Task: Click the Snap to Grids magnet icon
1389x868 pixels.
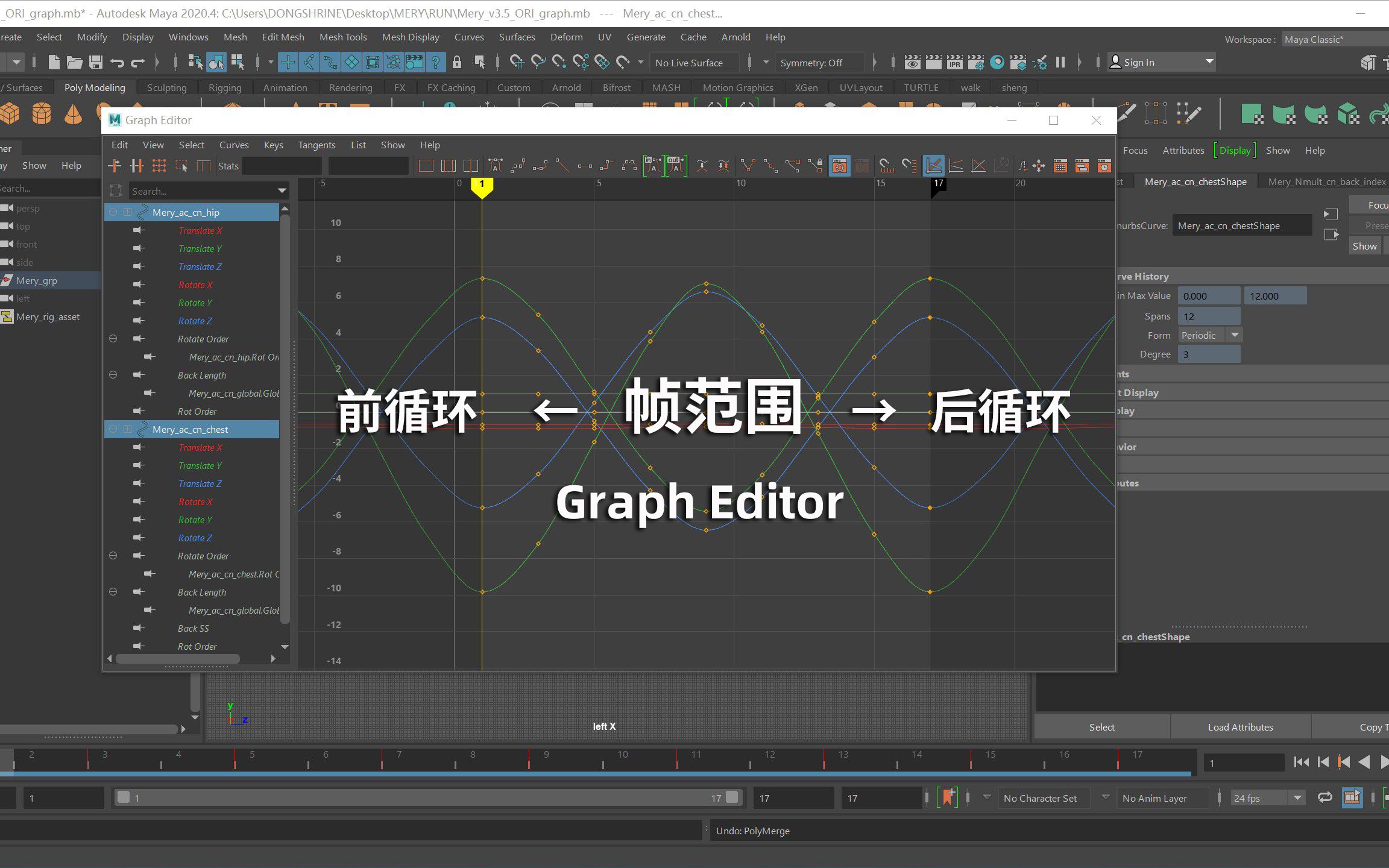Action: [886, 166]
